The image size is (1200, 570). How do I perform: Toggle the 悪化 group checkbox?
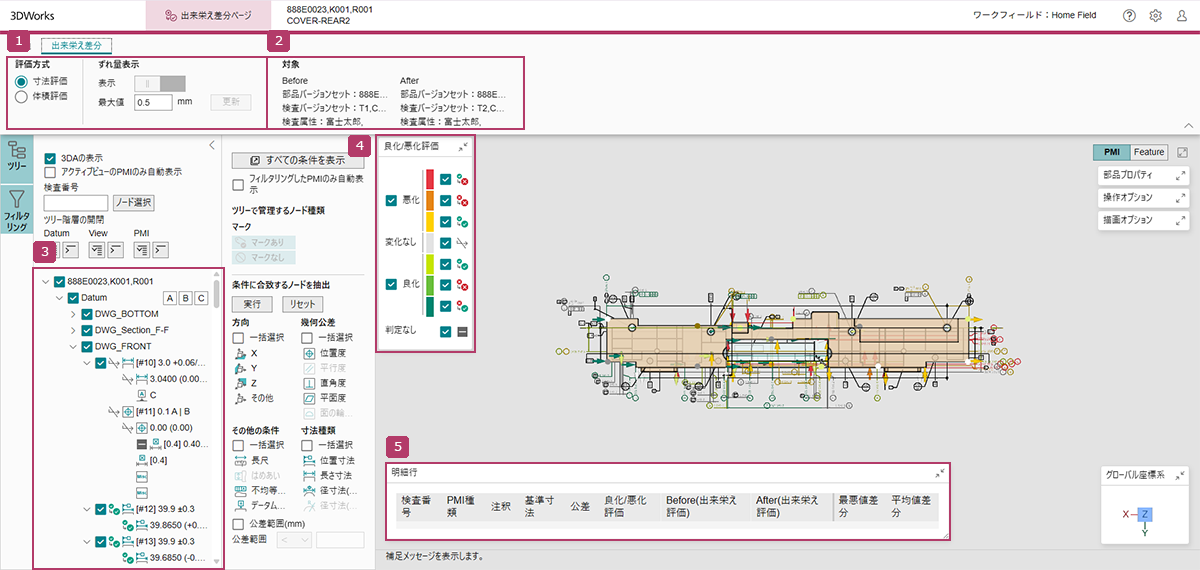coord(391,200)
